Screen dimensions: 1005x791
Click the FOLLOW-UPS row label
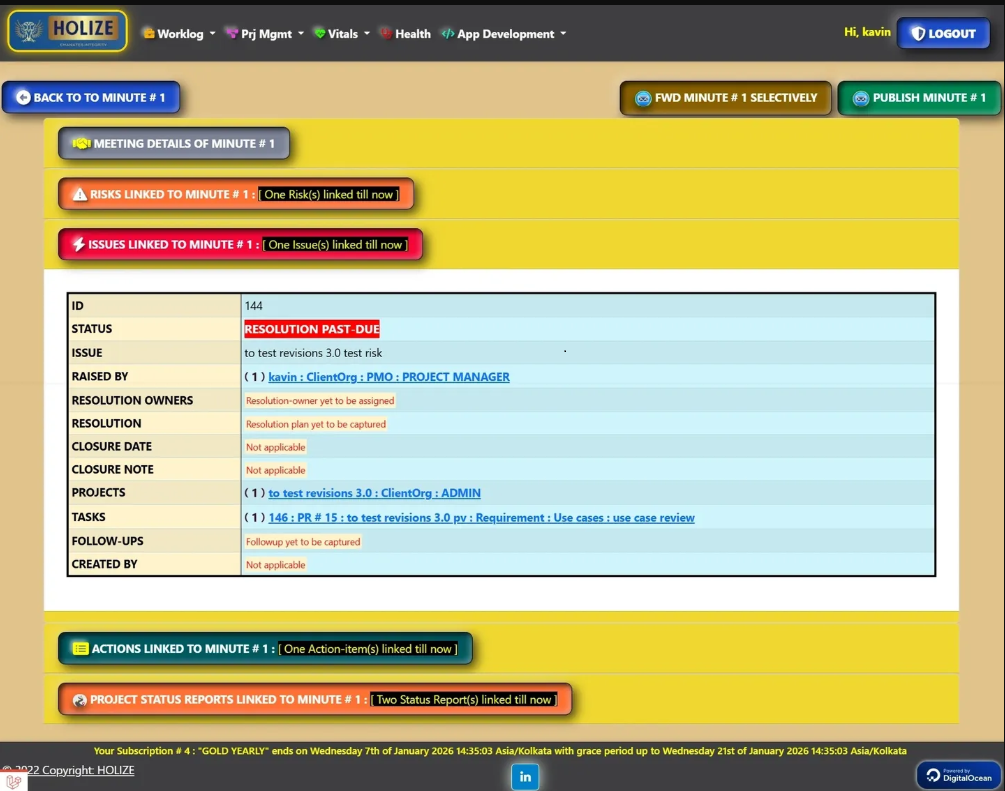(107, 541)
